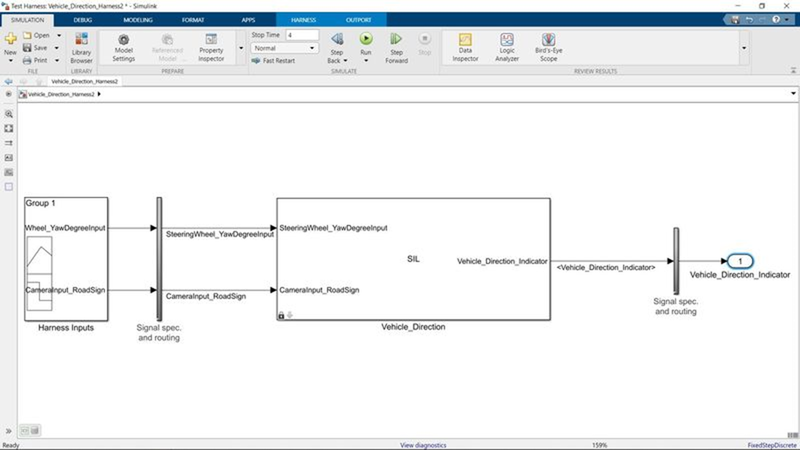This screenshot has width=800, height=450.
Task: Open the Run button dropdown arrow
Action: [366, 61]
